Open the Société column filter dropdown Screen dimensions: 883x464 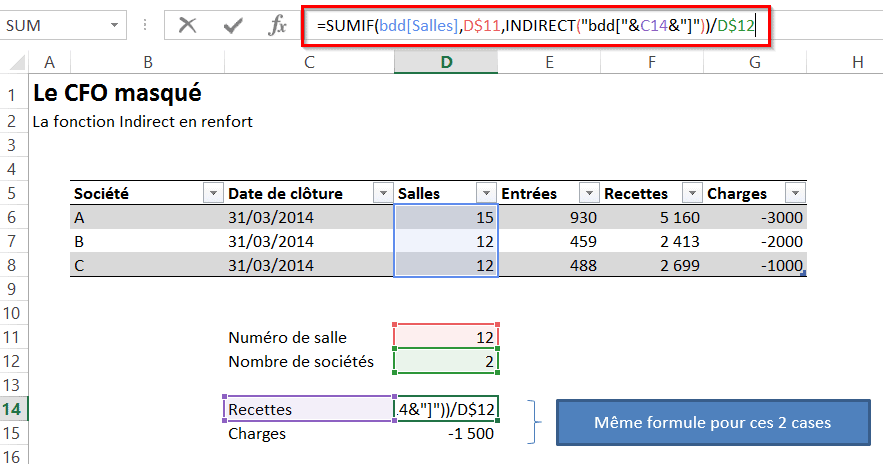click(211, 194)
